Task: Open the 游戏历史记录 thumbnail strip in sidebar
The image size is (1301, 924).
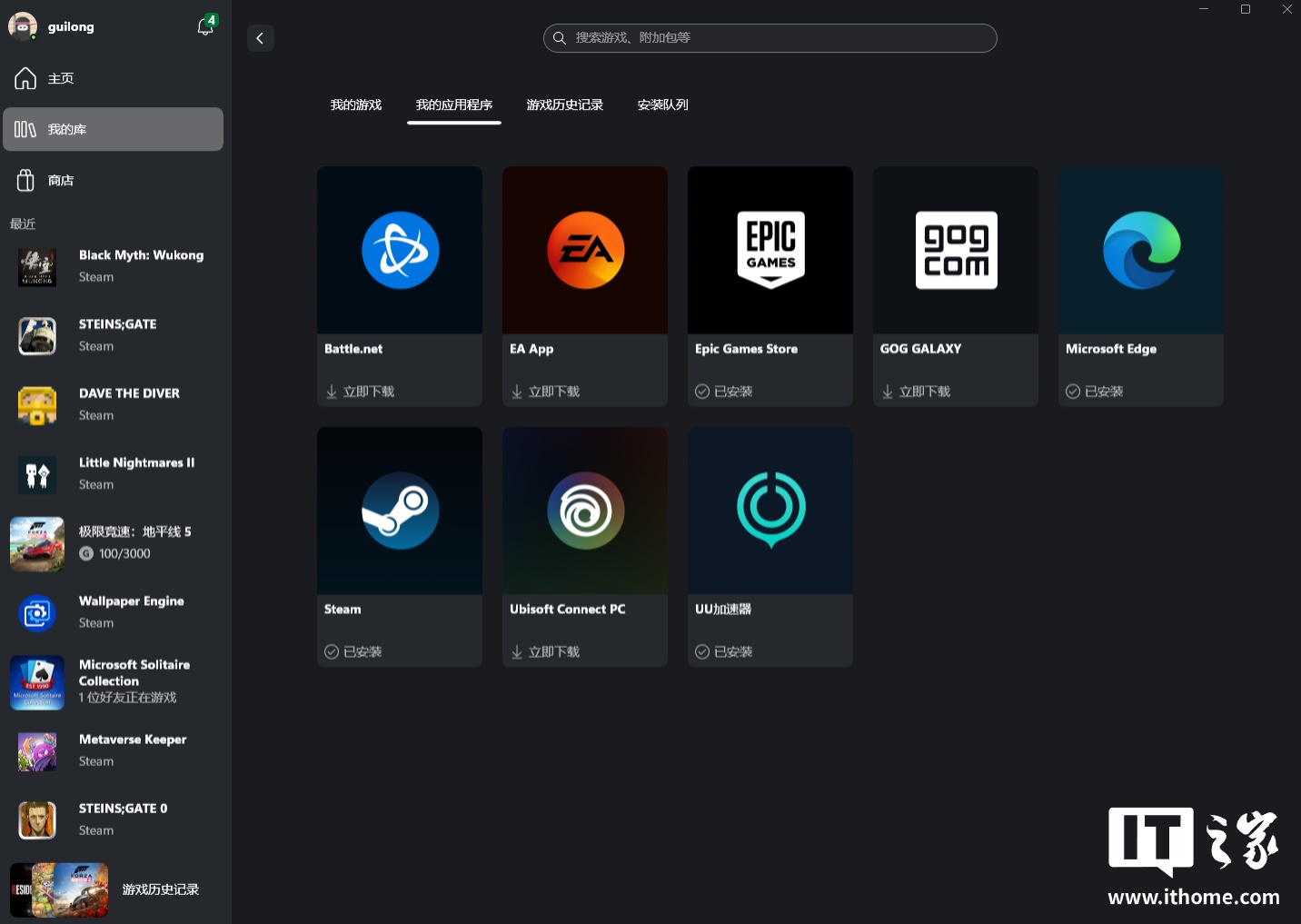Action: pyautogui.click(x=59, y=889)
